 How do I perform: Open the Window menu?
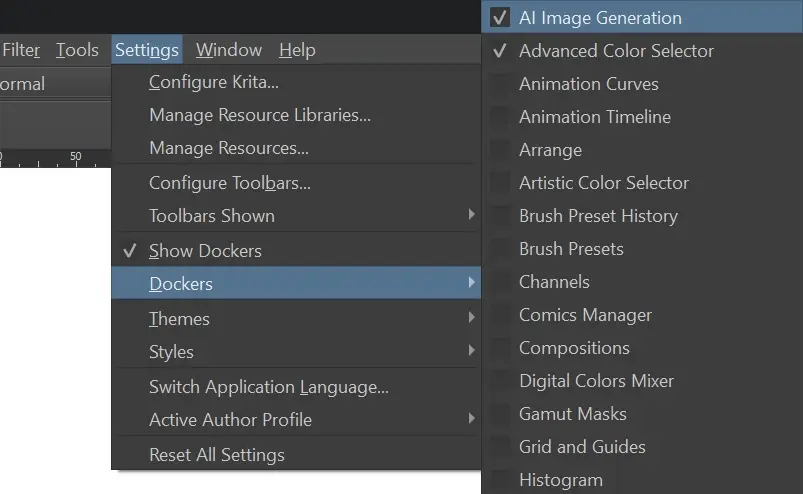click(228, 50)
